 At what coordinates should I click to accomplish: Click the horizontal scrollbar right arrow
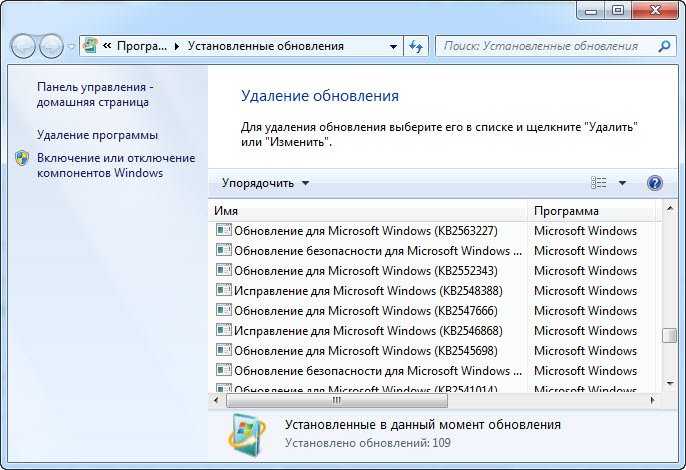click(x=652, y=400)
